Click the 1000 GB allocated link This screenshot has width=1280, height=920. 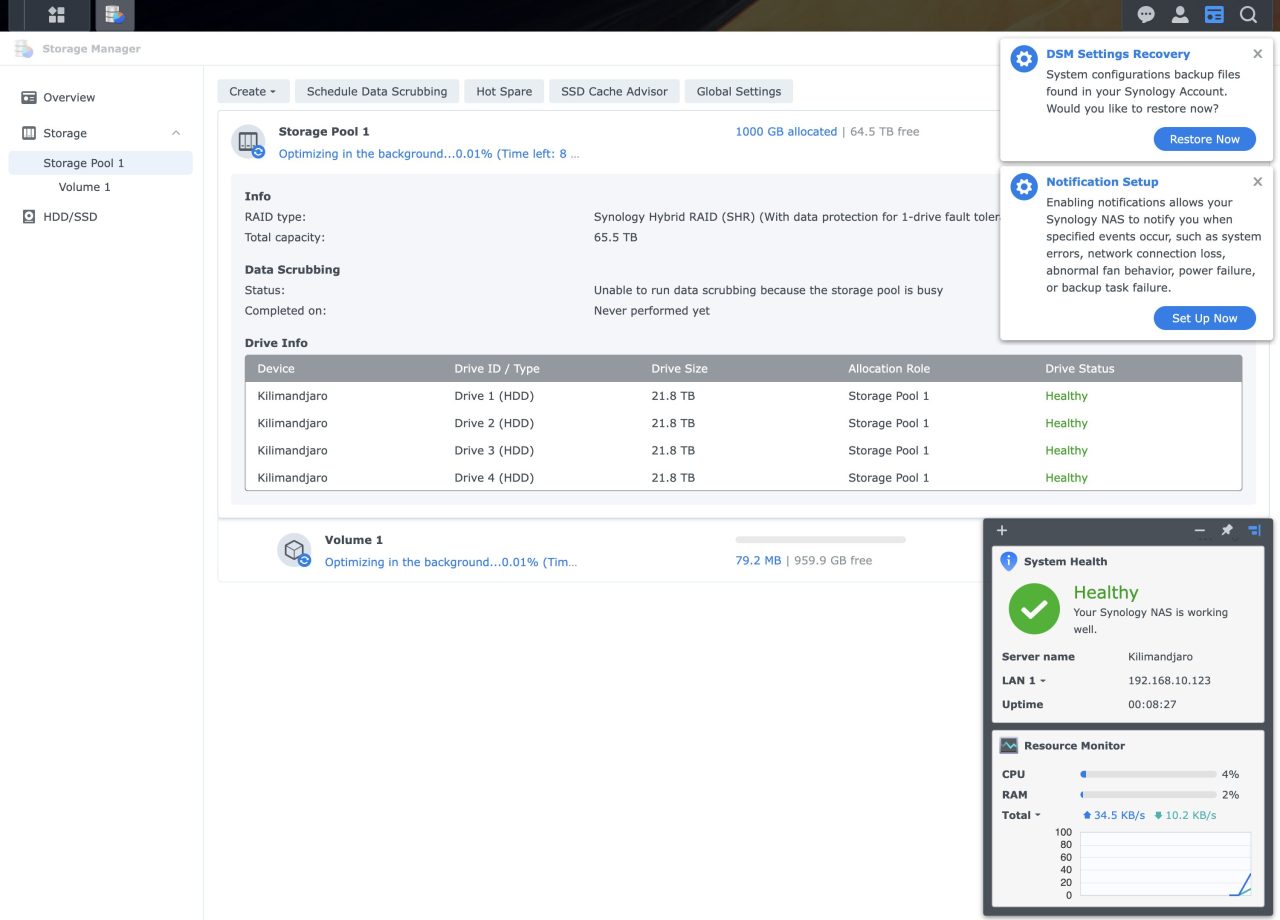pyautogui.click(x=786, y=132)
